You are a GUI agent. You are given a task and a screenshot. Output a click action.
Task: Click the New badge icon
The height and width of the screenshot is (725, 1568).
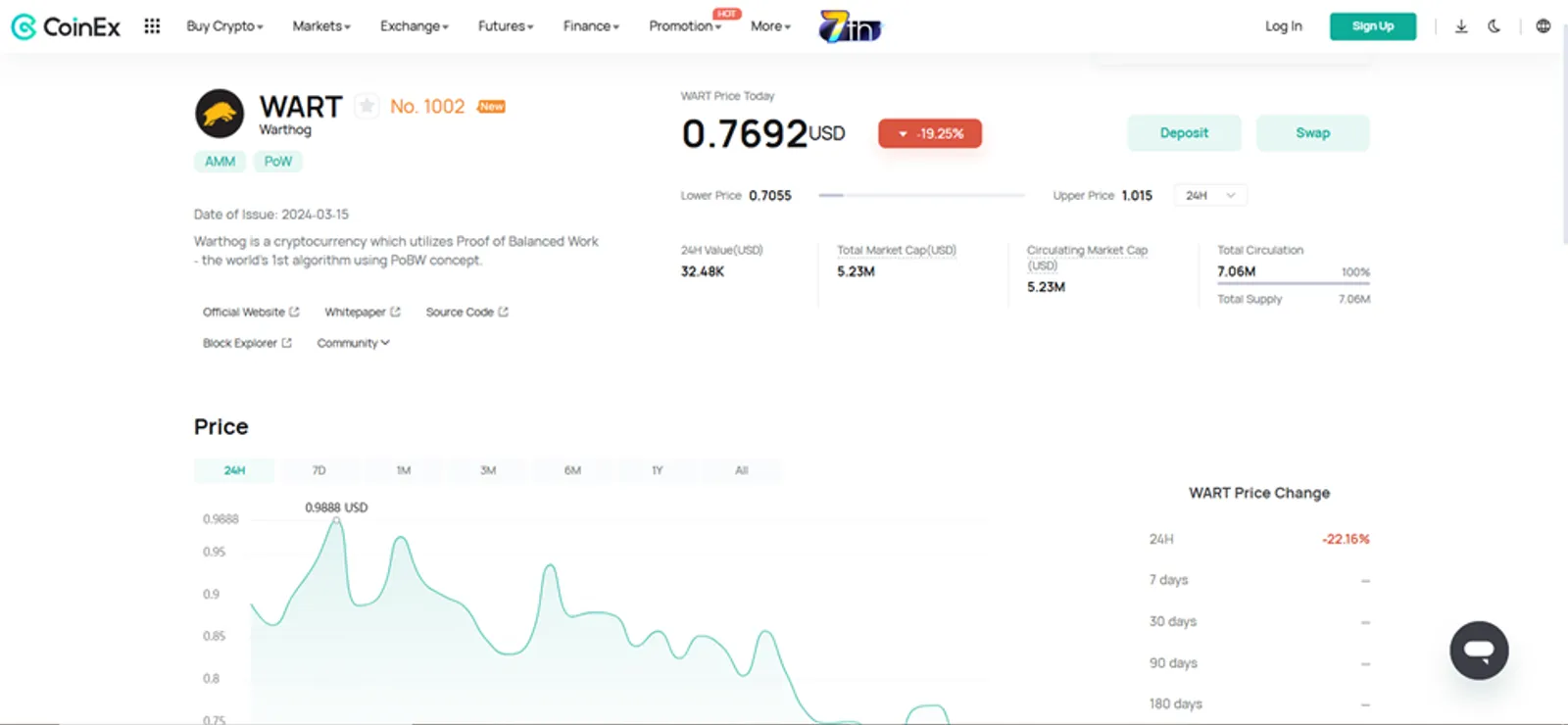(x=491, y=107)
